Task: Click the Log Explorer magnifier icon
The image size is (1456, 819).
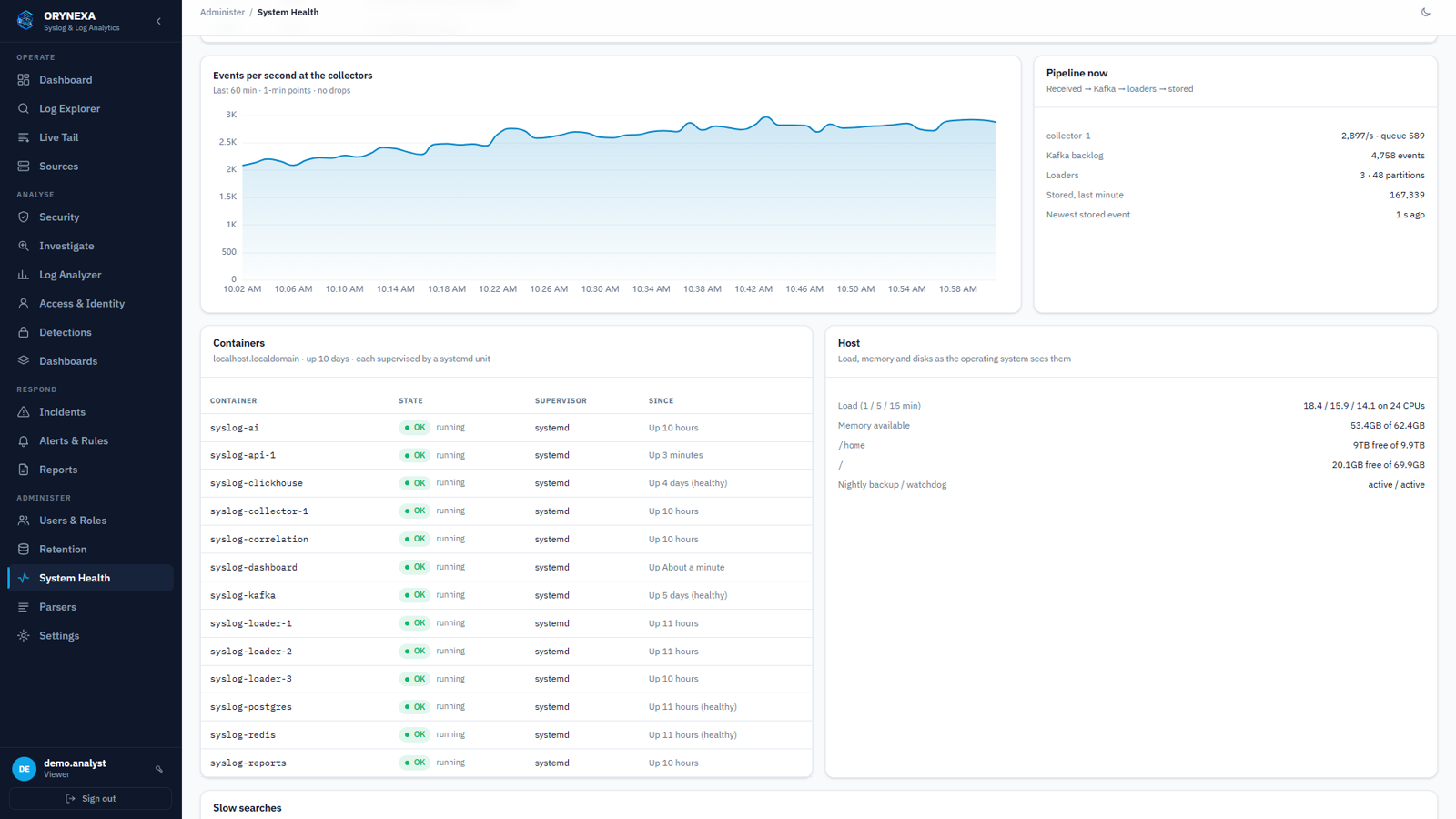Action: pos(24,108)
